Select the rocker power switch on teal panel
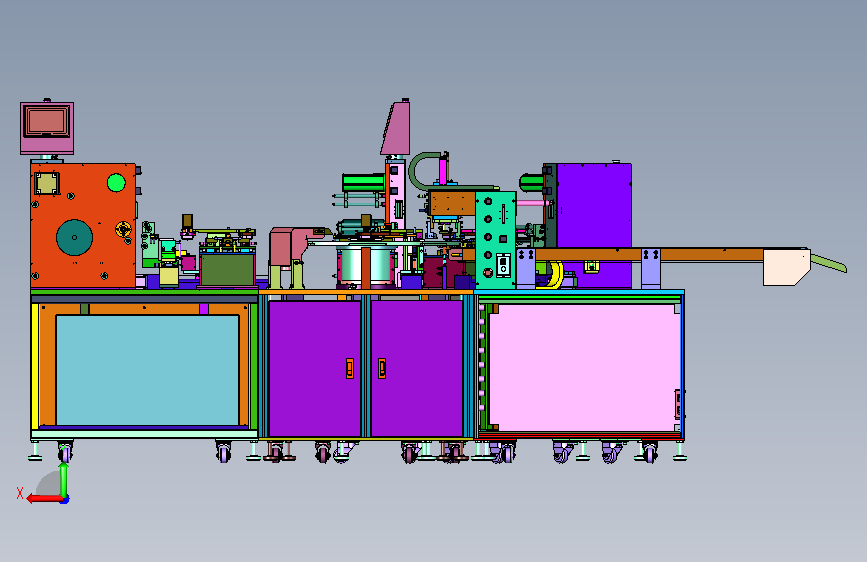Viewport: 867px width, 562px height. pyautogui.click(x=503, y=265)
